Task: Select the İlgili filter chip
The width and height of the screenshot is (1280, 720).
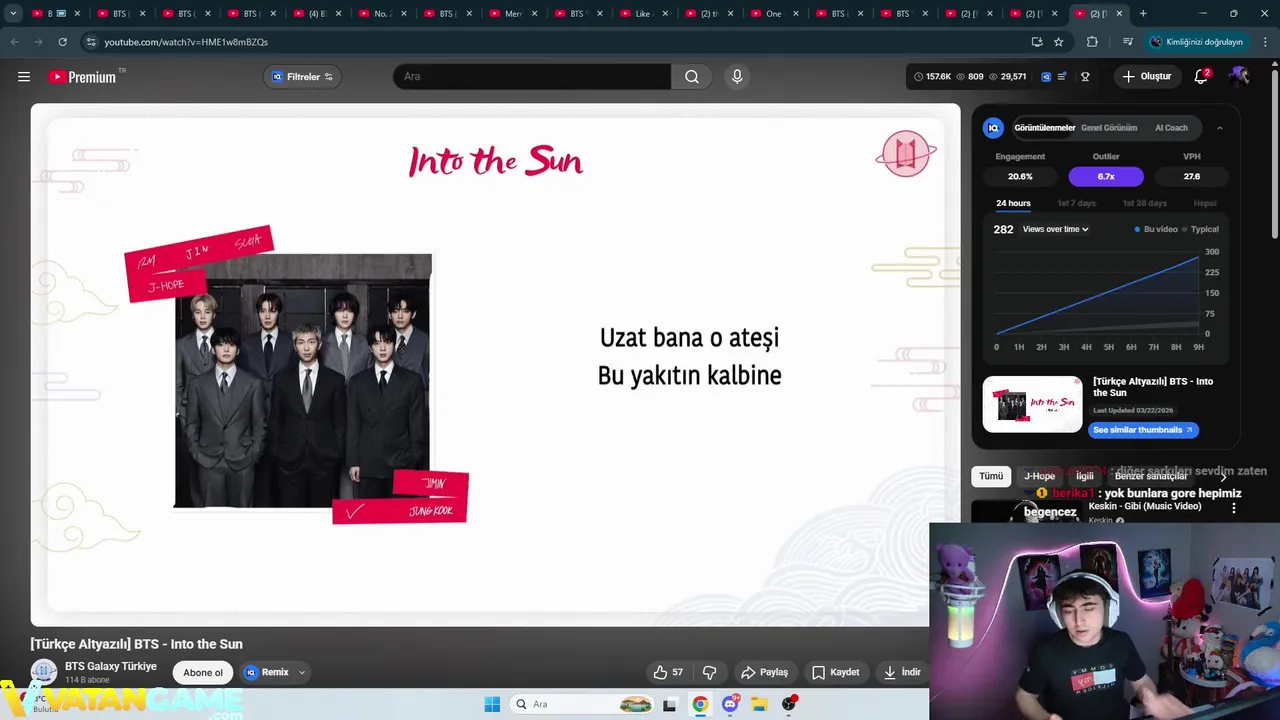Action: [x=1085, y=476]
